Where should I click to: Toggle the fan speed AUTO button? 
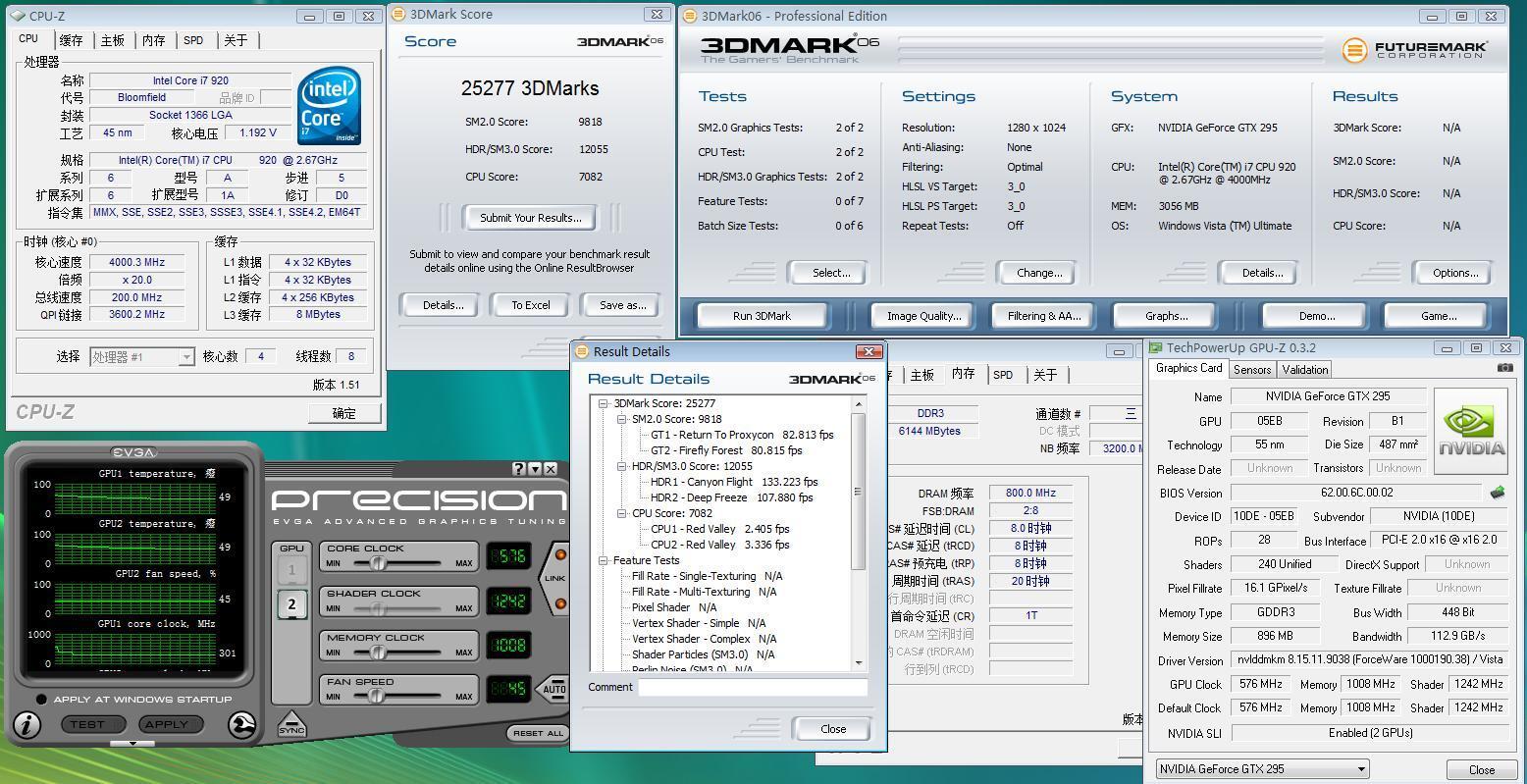[x=554, y=689]
